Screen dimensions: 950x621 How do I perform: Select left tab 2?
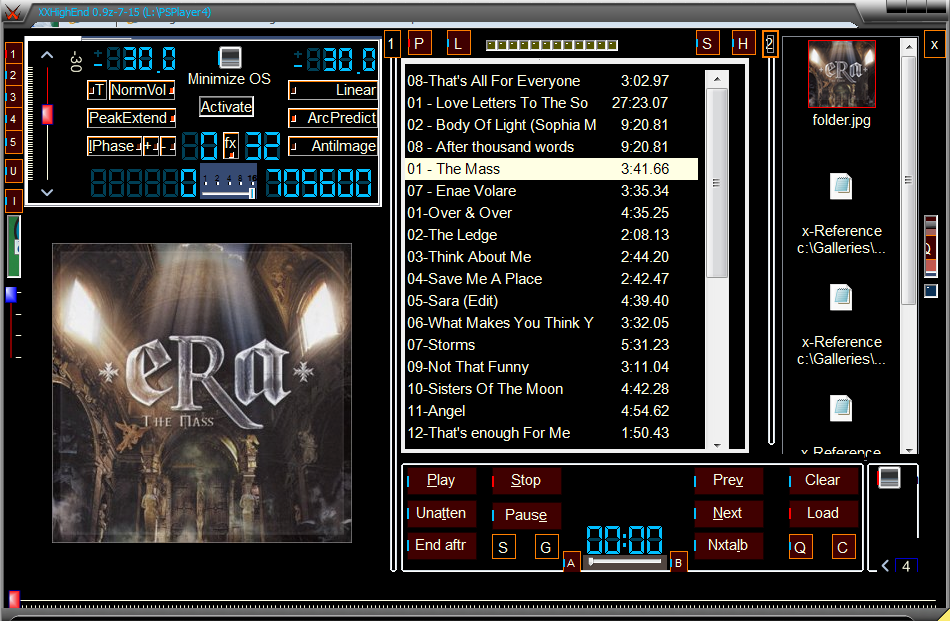[13, 75]
